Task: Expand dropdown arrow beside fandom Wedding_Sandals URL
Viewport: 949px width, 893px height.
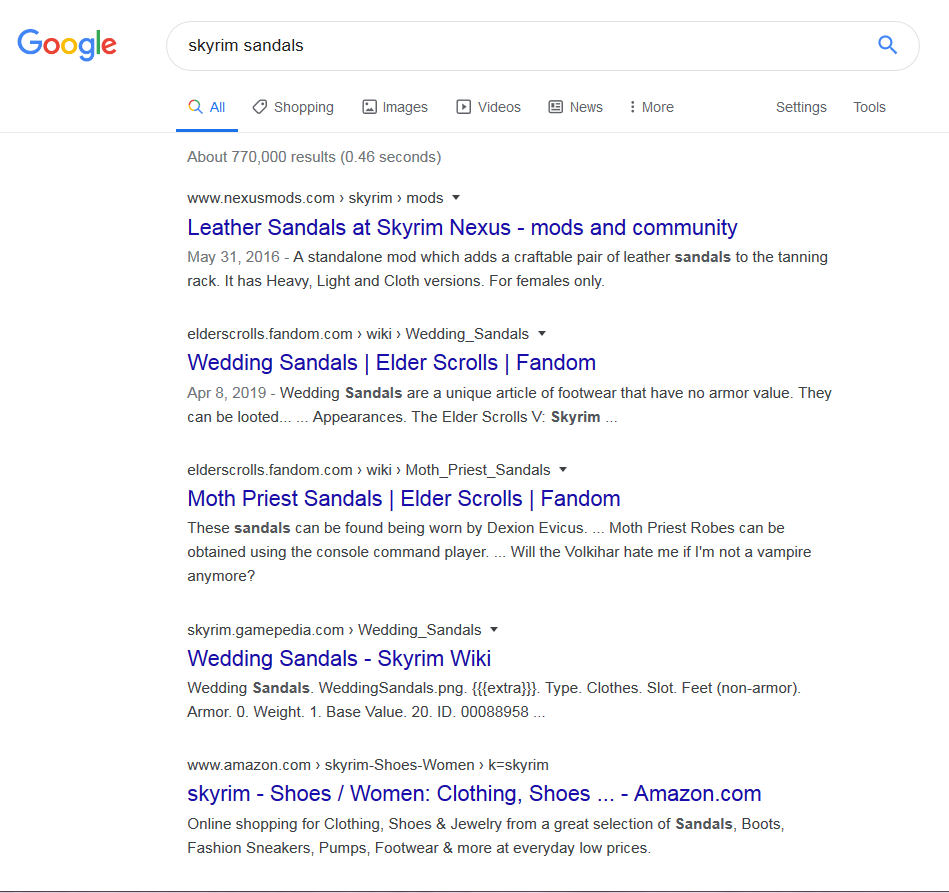Action: pyautogui.click(x=542, y=334)
